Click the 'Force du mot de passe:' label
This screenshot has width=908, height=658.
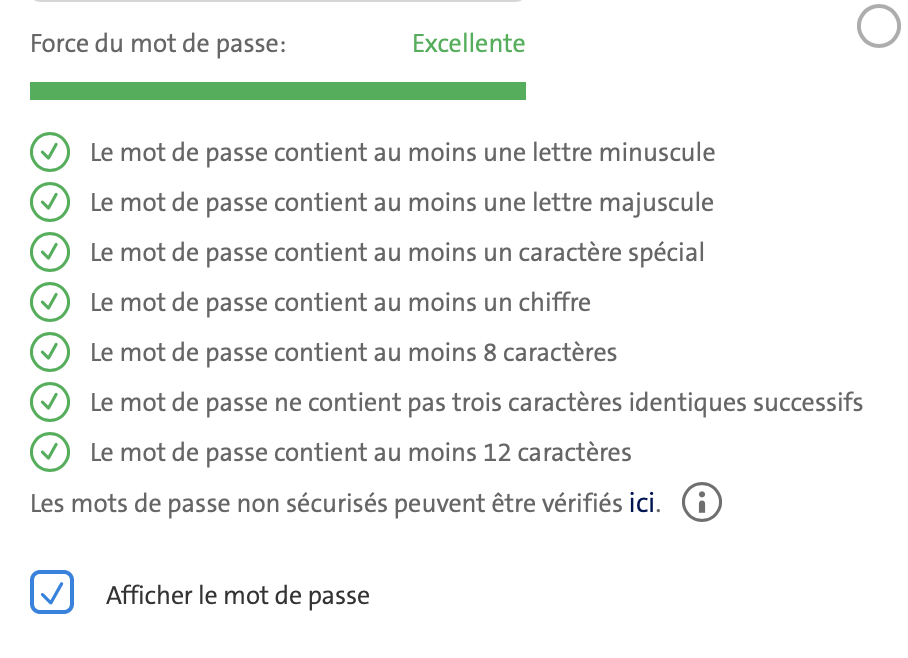click(158, 44)
